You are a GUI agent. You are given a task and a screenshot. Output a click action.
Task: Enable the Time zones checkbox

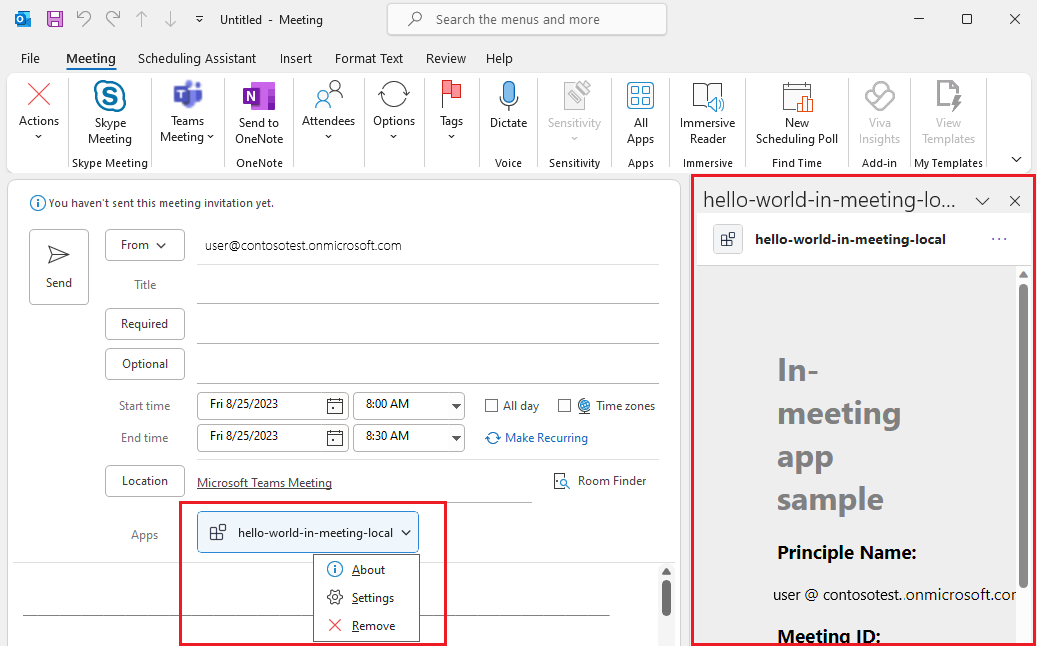(564, 406)
